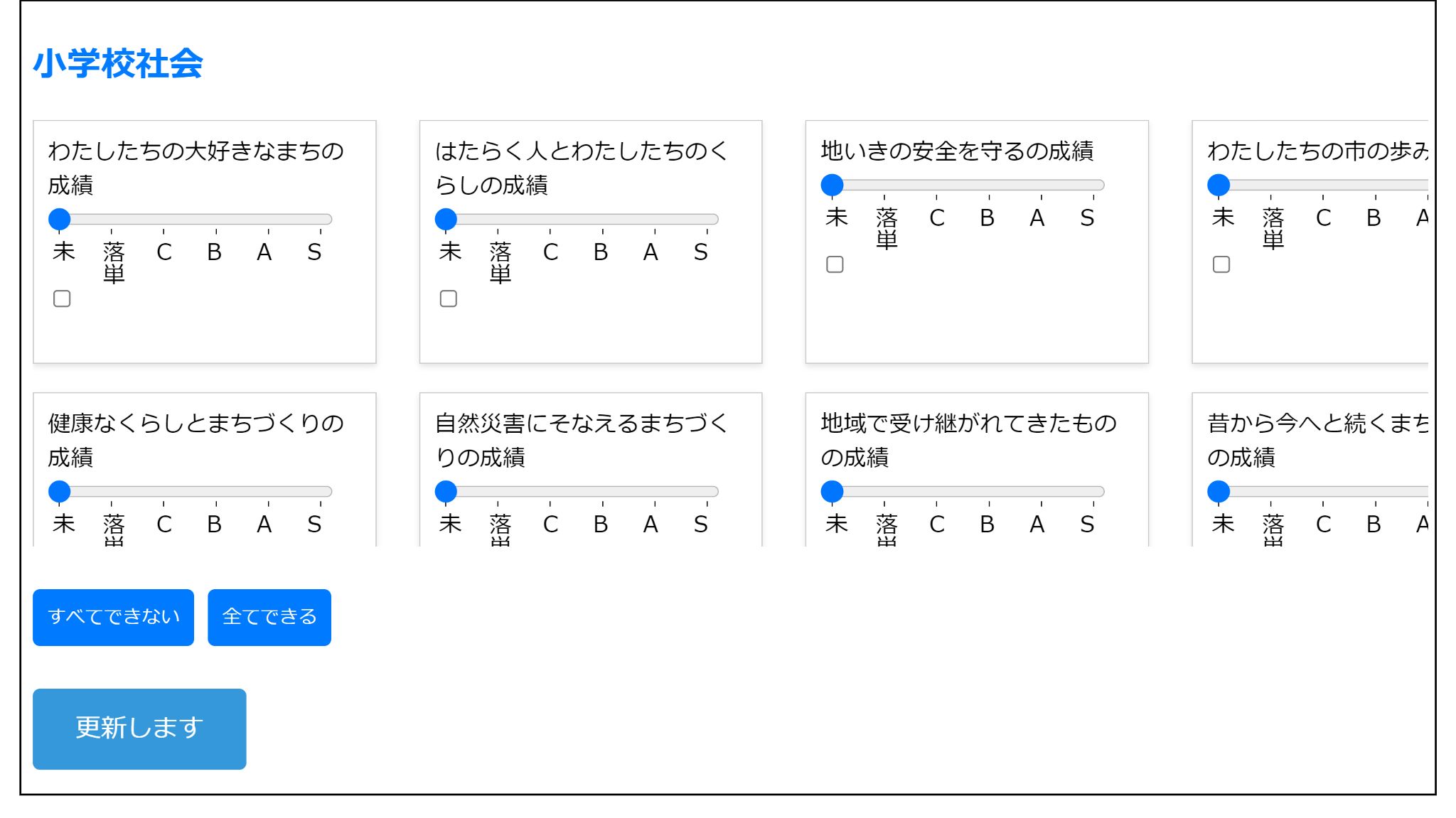This screenshot has height=818, width=1456.
Task: Set はたらく人とわたしたちのくらし slider to 落単
Action: pyautogui.click(x=498, y=219)
